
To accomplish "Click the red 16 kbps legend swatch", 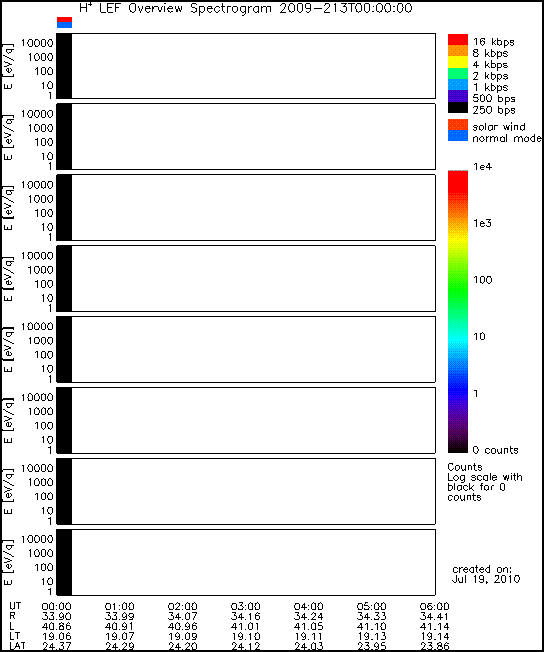I will click(x=458, y=40).
